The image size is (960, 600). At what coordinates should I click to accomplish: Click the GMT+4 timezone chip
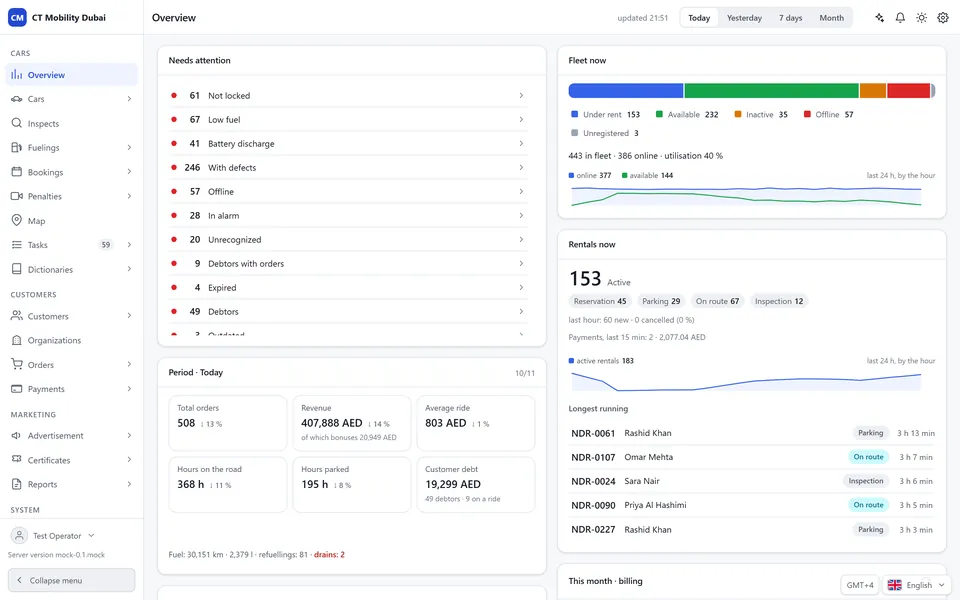pyautogui.click(x=860, y=585)
